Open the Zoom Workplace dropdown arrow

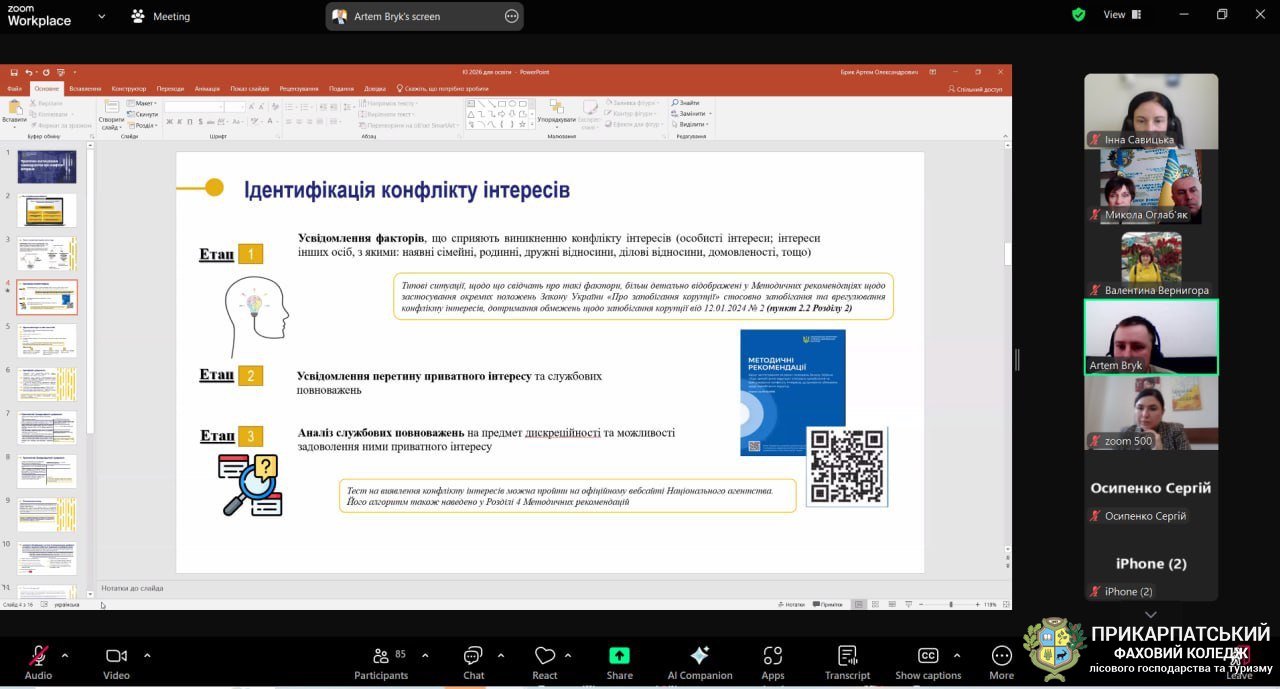pos(101,16)
